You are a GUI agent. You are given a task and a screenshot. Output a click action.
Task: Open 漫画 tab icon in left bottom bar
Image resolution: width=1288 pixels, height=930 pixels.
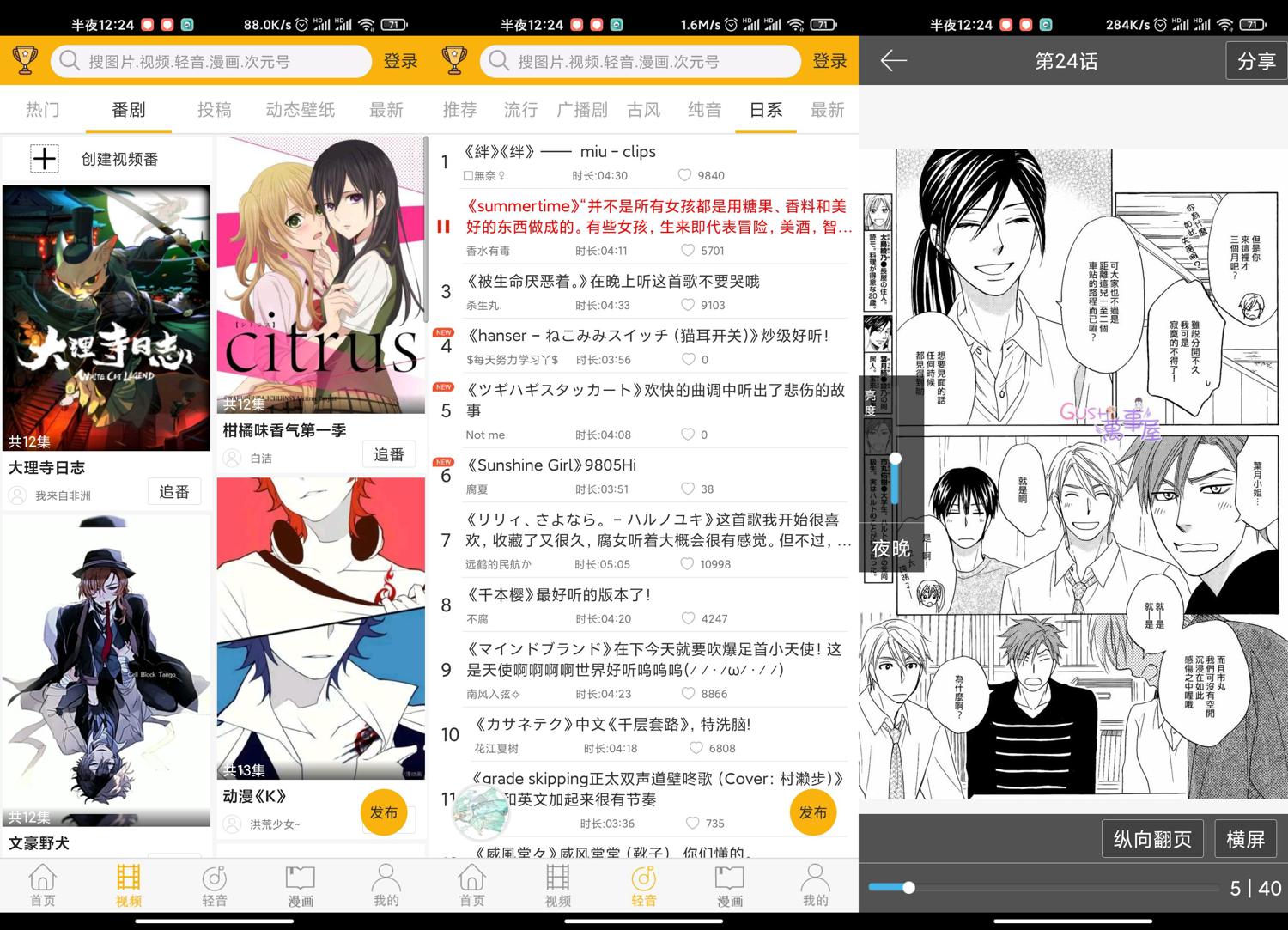[x=300, y=885]
